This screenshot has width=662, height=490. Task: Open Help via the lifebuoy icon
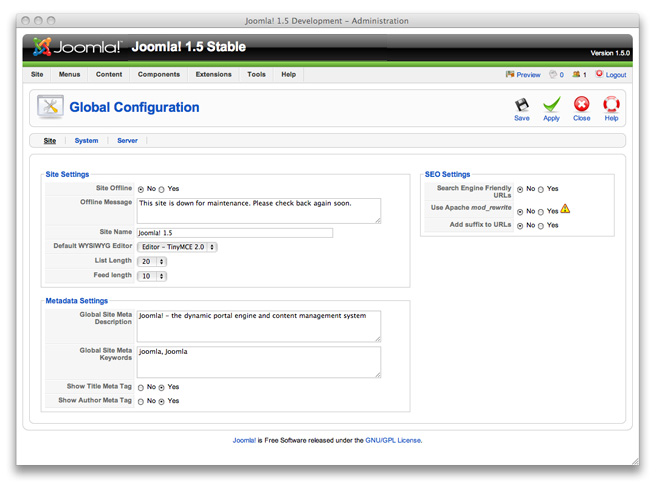pos(611,105)
